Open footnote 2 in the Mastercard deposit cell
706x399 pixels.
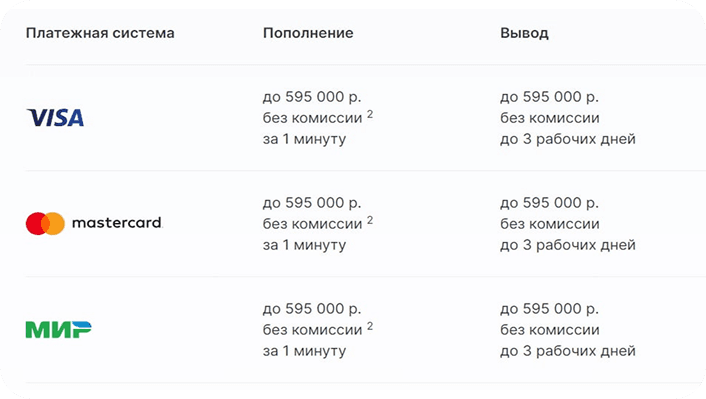tap(370, 220)
